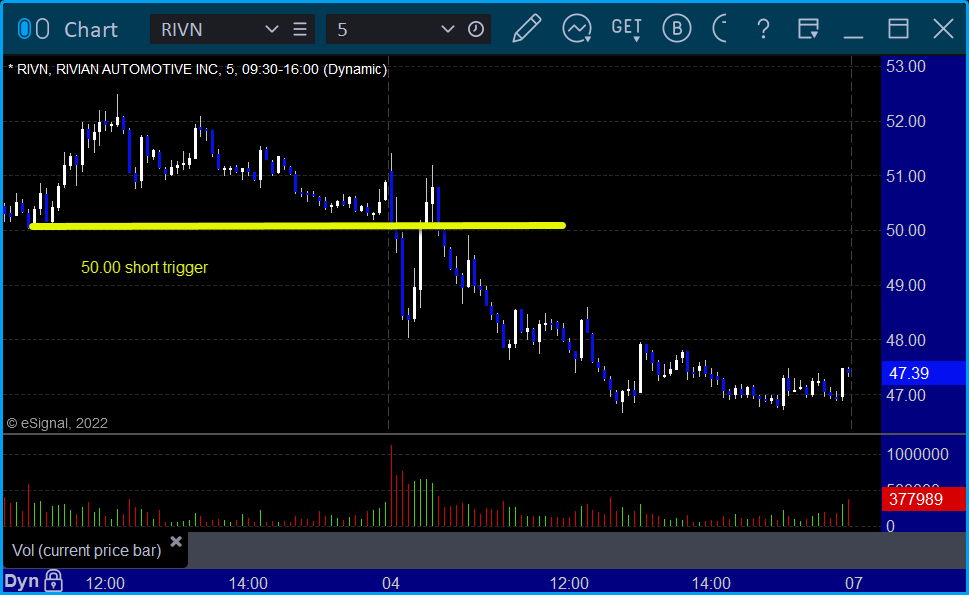Click the 47.00 price axis label

(x=906, y=395)
